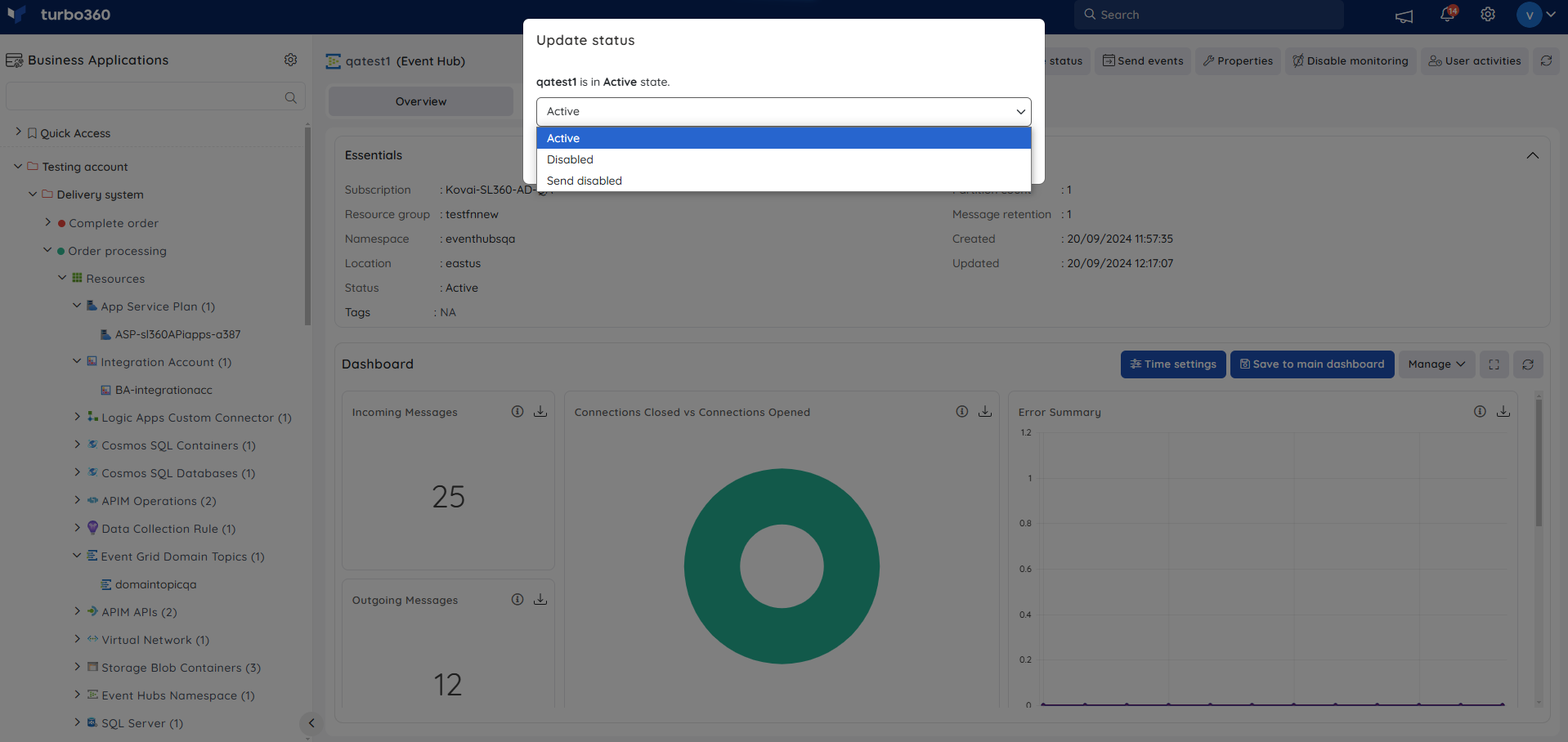This screenshot has height=742, width=1568.
Task: Collapse App Service Plan (1) node
Action: tap(77, 305)
